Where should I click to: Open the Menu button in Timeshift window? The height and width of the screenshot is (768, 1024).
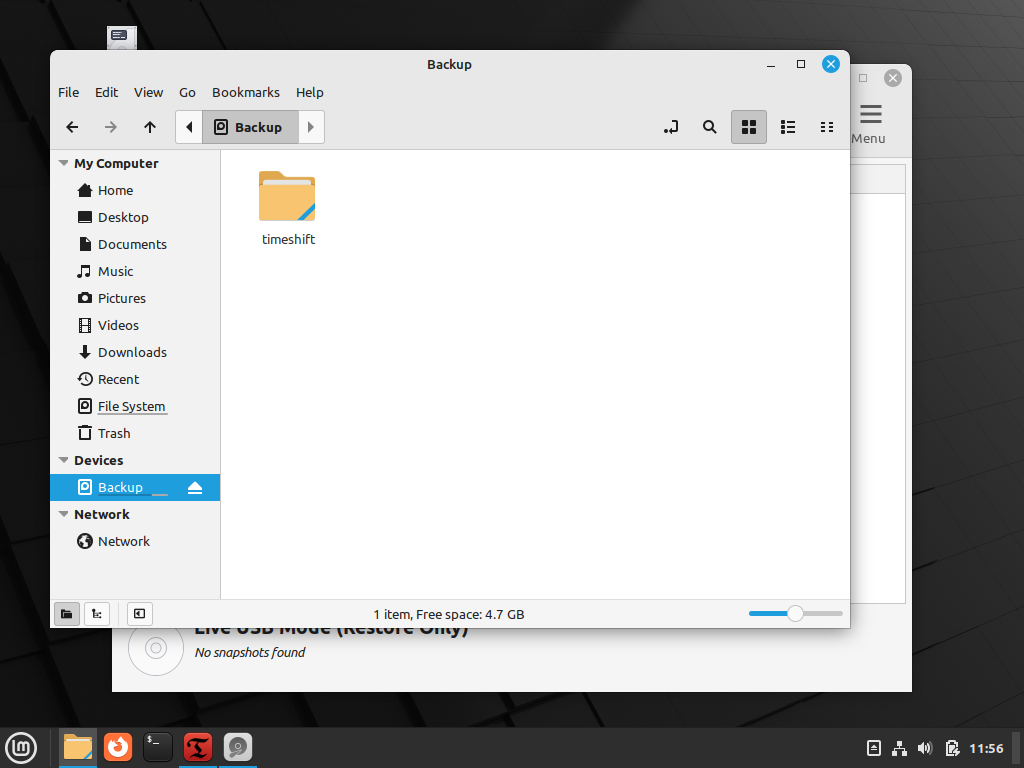[869, 124]
